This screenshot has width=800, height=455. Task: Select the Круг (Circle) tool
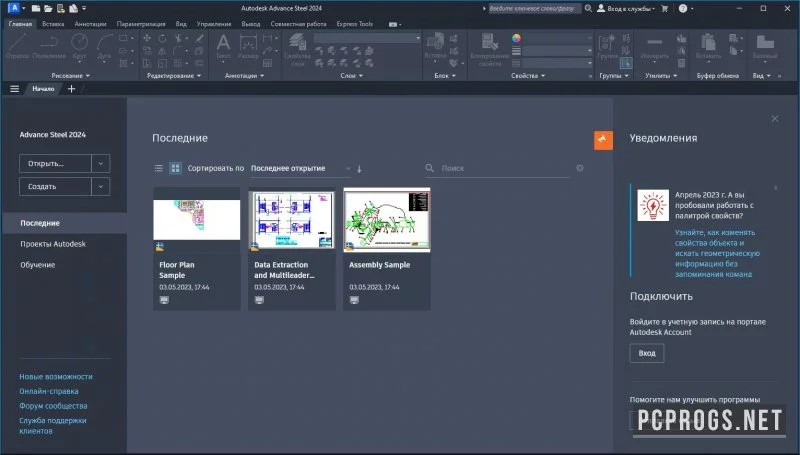[x=80, y=47]
